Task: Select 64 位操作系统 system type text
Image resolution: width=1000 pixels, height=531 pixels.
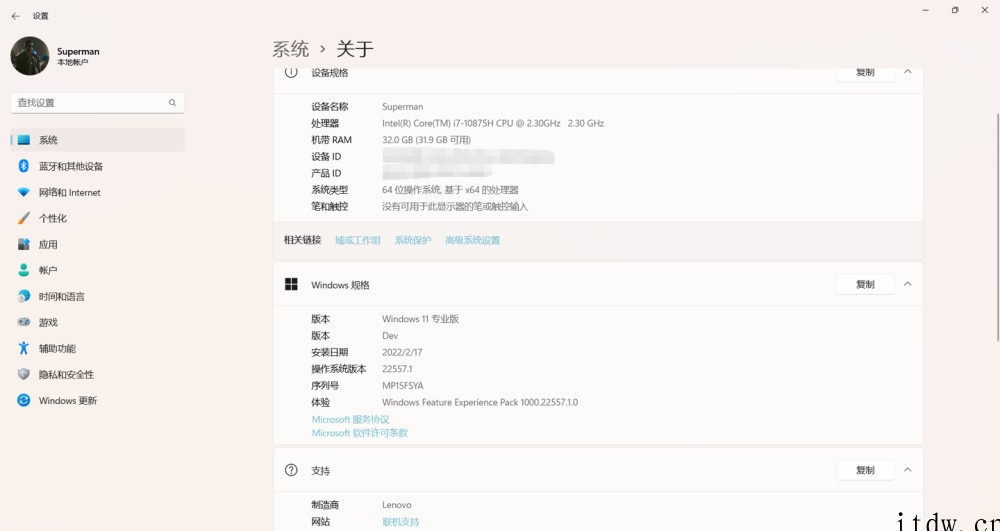Action: tap(450, 190)
